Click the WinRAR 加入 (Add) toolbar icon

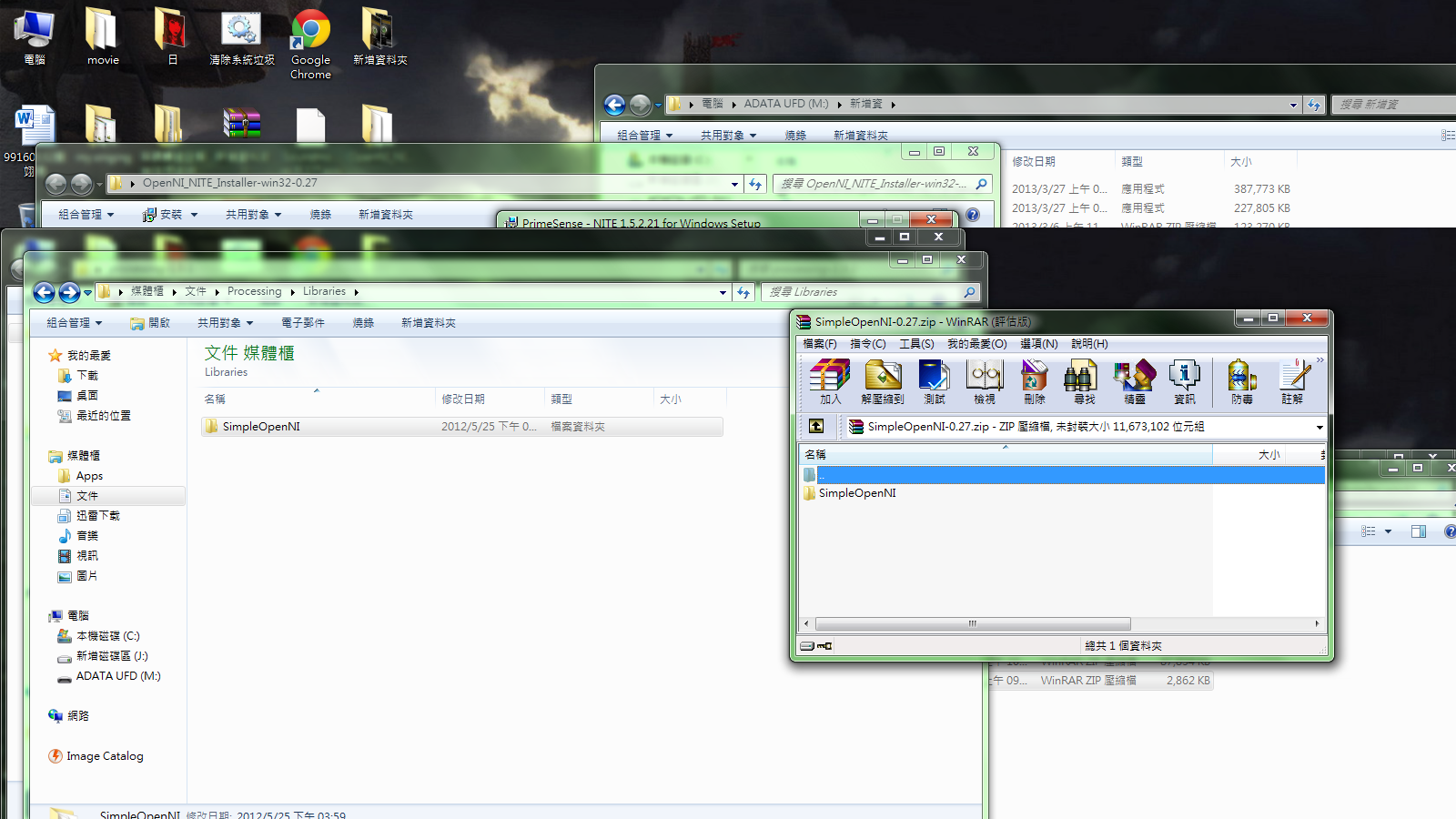pos(830,381)
